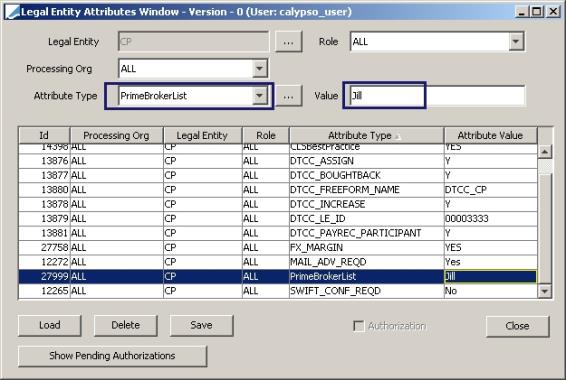Viewport: 566px width, 380px height.
Task: Select the FX_MARGIN row
Action: 278,248
